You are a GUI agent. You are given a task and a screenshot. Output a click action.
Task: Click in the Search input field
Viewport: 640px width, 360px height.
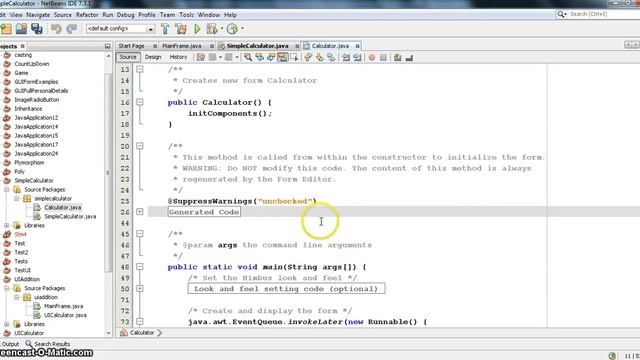(602, 14)
